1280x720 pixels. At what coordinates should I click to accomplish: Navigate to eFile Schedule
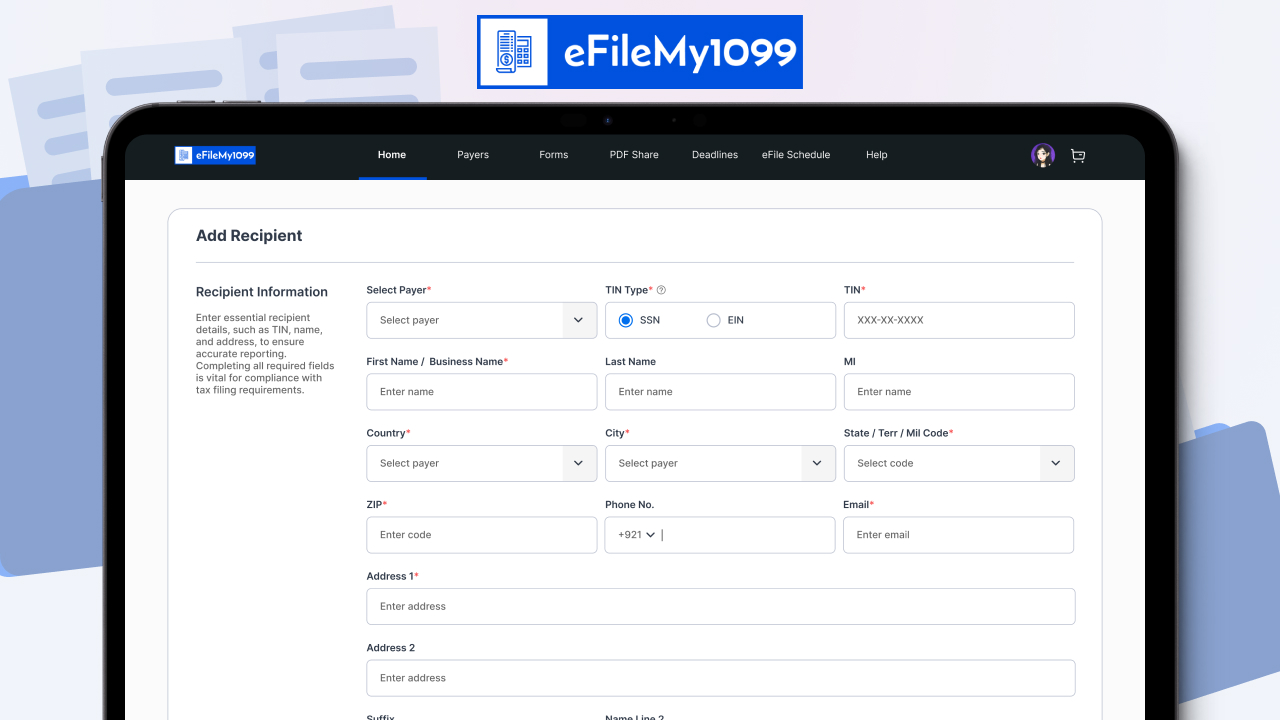795,155
